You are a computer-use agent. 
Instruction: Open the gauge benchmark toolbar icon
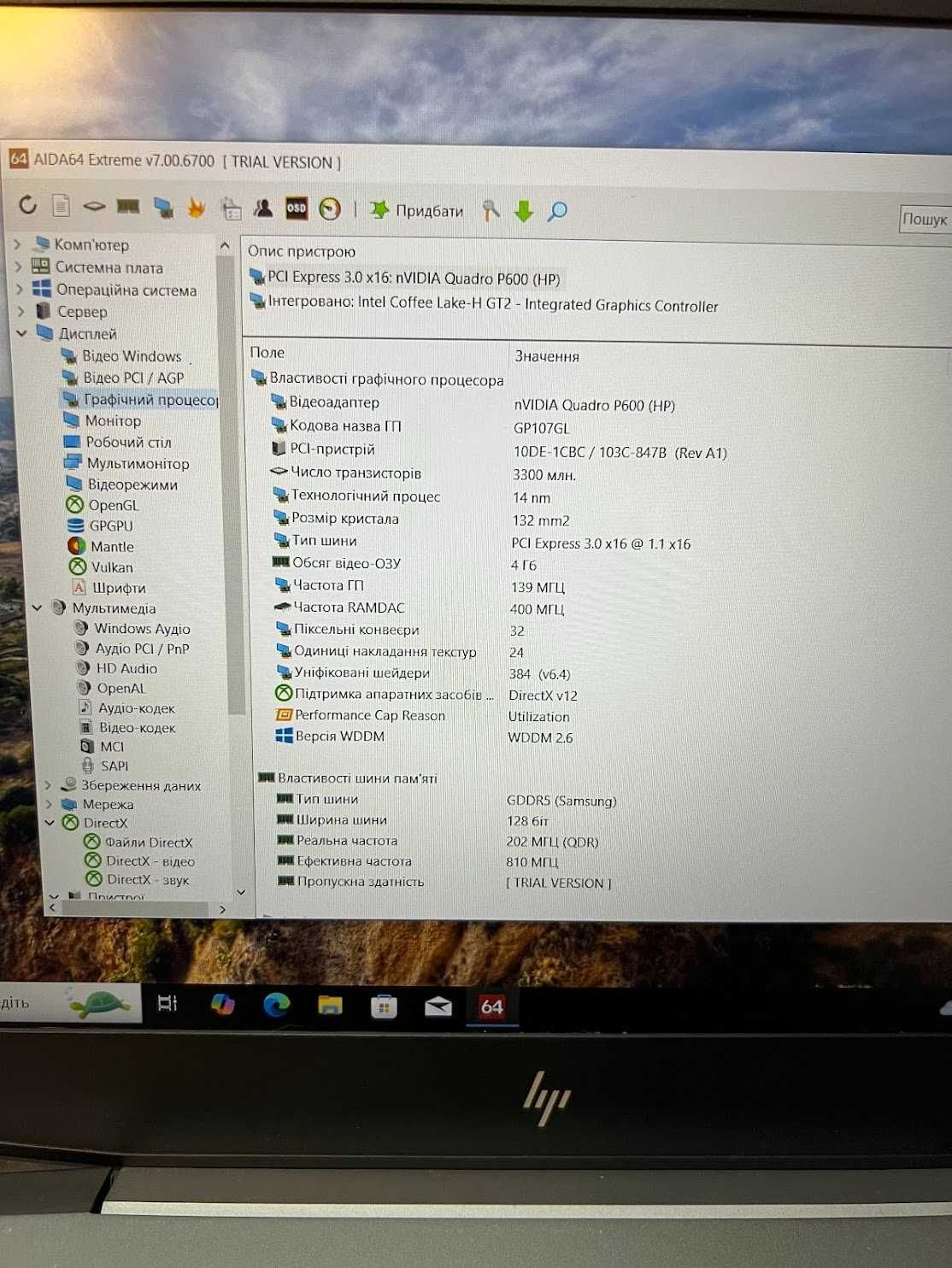330,208
